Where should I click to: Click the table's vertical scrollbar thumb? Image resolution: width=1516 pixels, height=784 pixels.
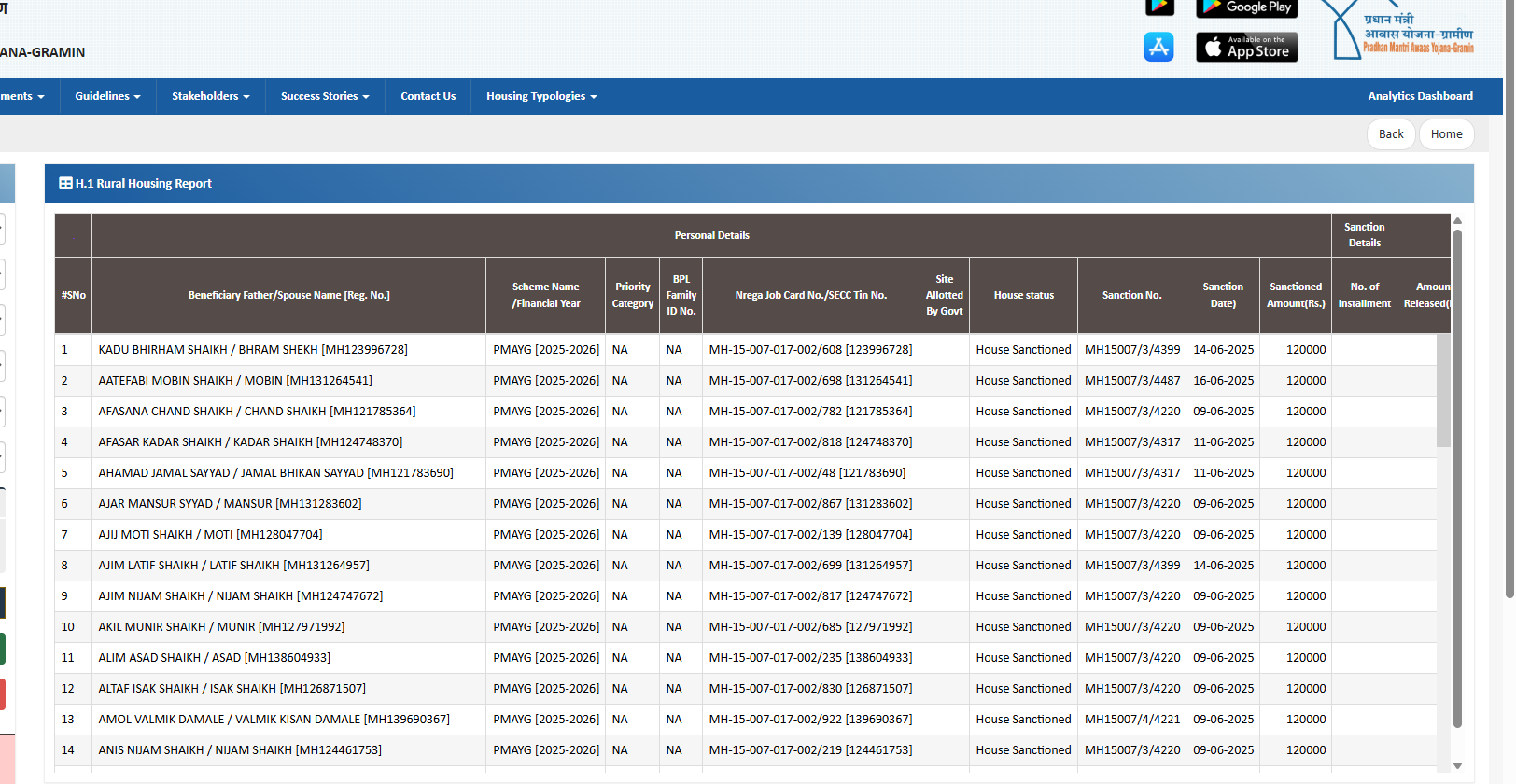[x=1457, y=476]
